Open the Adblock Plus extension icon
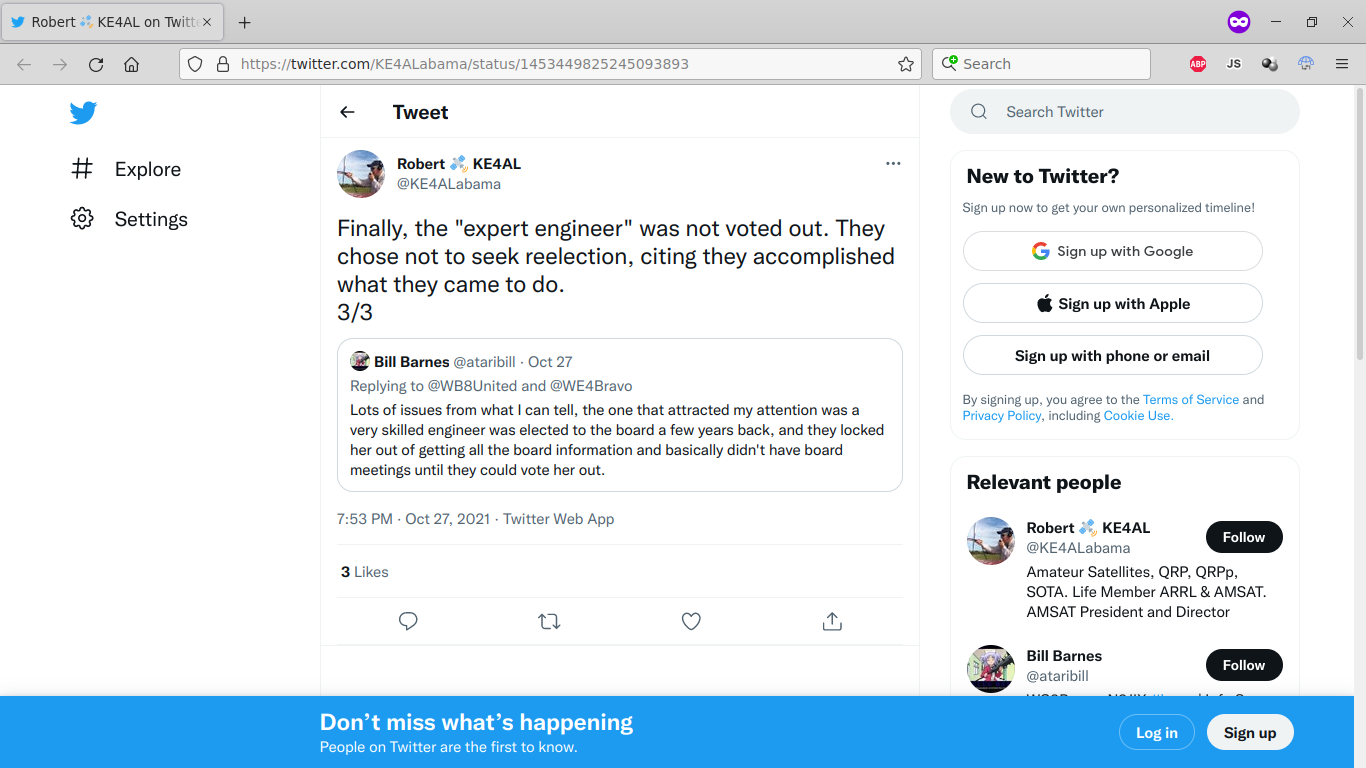 [1198, 64]
